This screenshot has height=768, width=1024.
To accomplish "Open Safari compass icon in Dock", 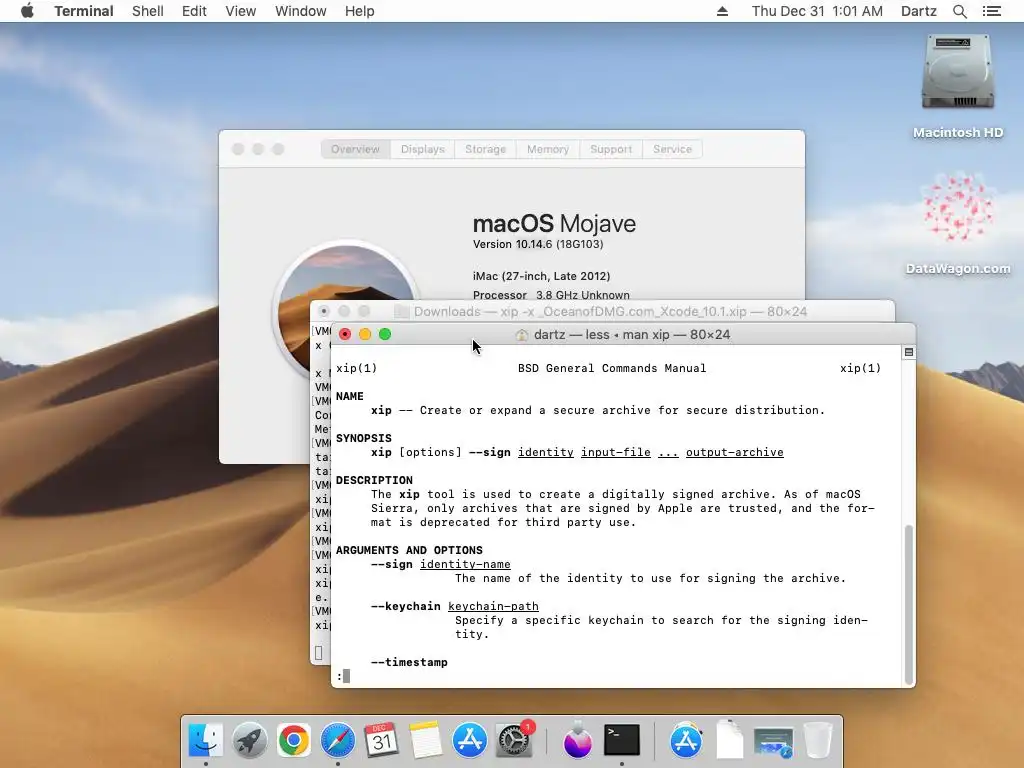I will click(338, 740).
